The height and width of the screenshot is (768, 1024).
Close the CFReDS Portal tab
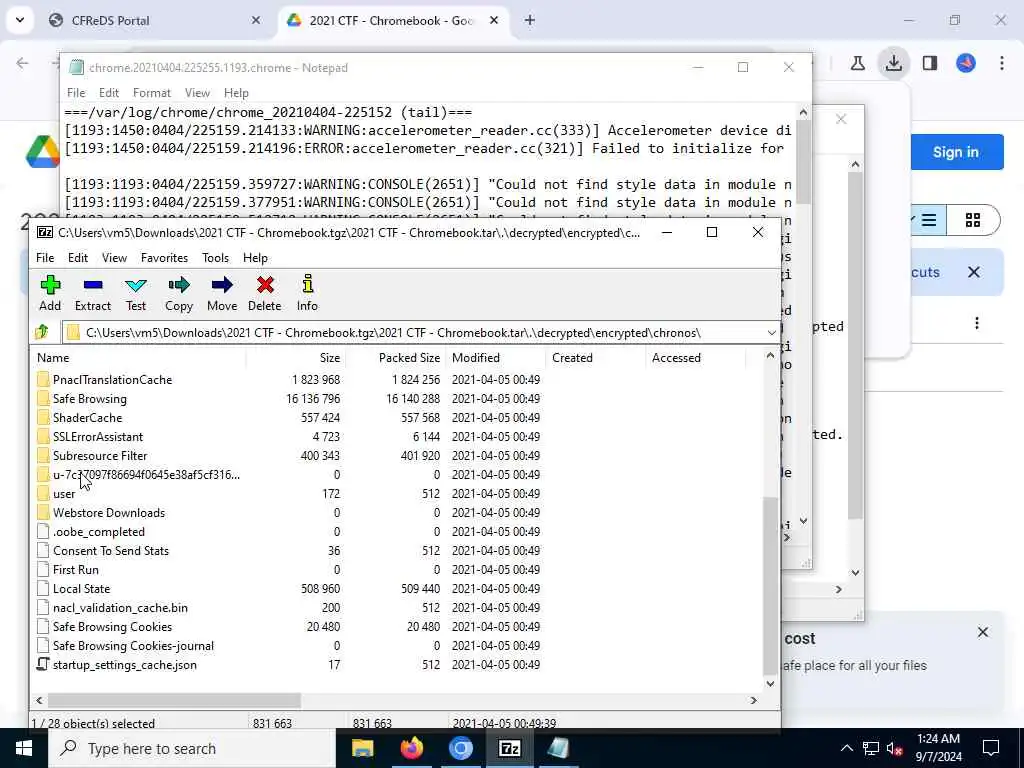point(256,20)
